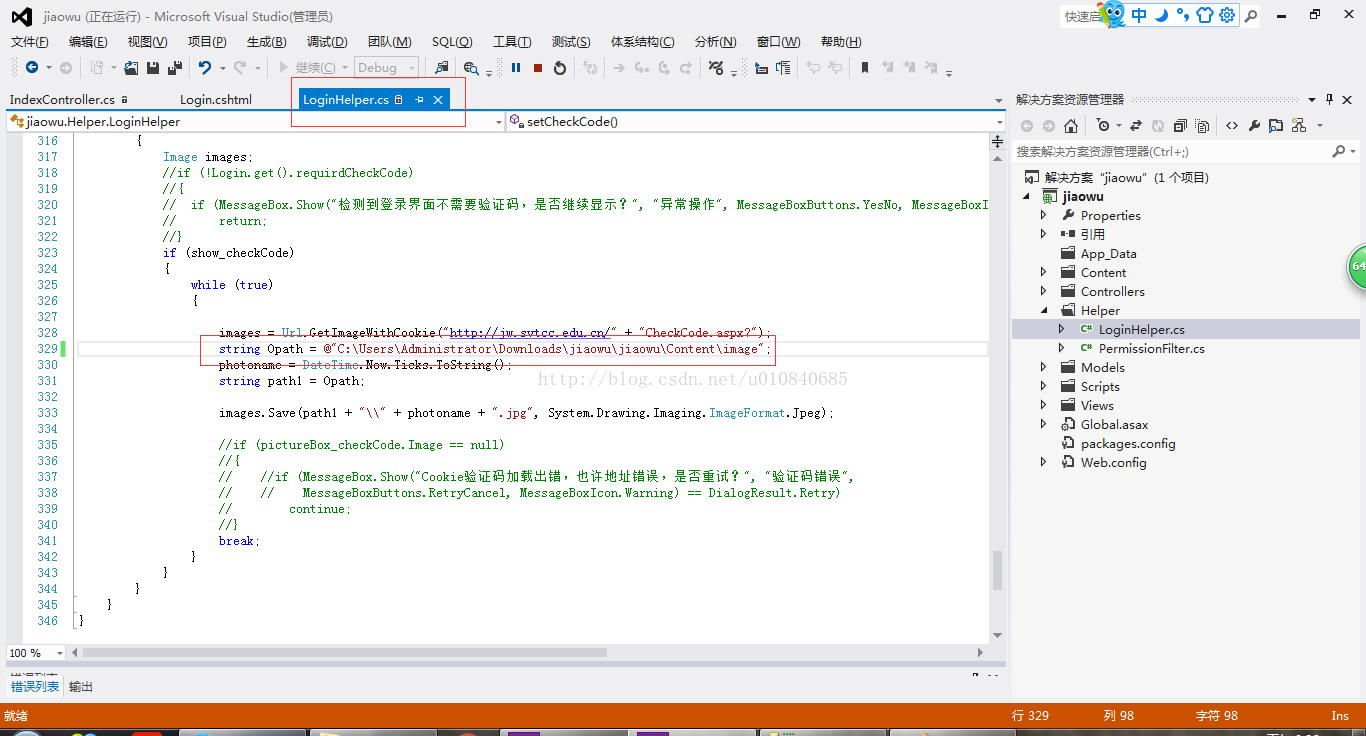This screenshot has height=736, width=1366.
Task: Click Pending Changes Filter clock icon
Action: (1103, 126)
